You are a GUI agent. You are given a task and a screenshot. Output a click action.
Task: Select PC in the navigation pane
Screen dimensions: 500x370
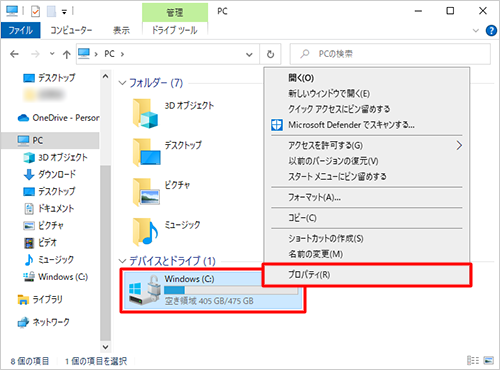pos(50,140)
